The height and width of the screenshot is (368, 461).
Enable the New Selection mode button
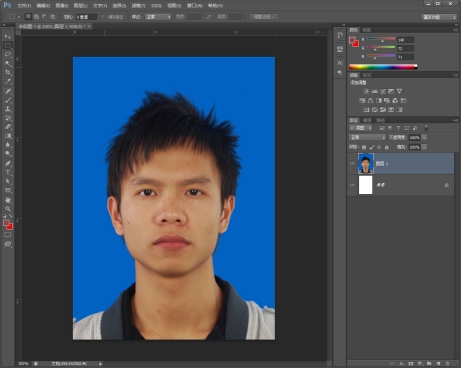tap(28, 16)
